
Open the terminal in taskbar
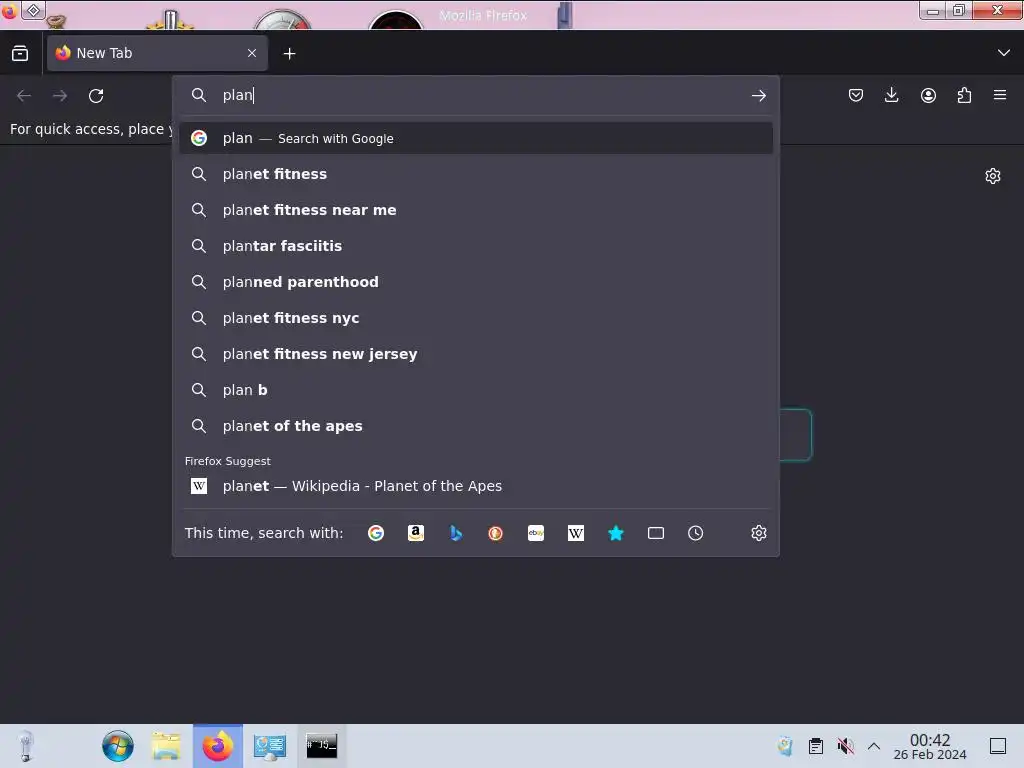(321, 745)
